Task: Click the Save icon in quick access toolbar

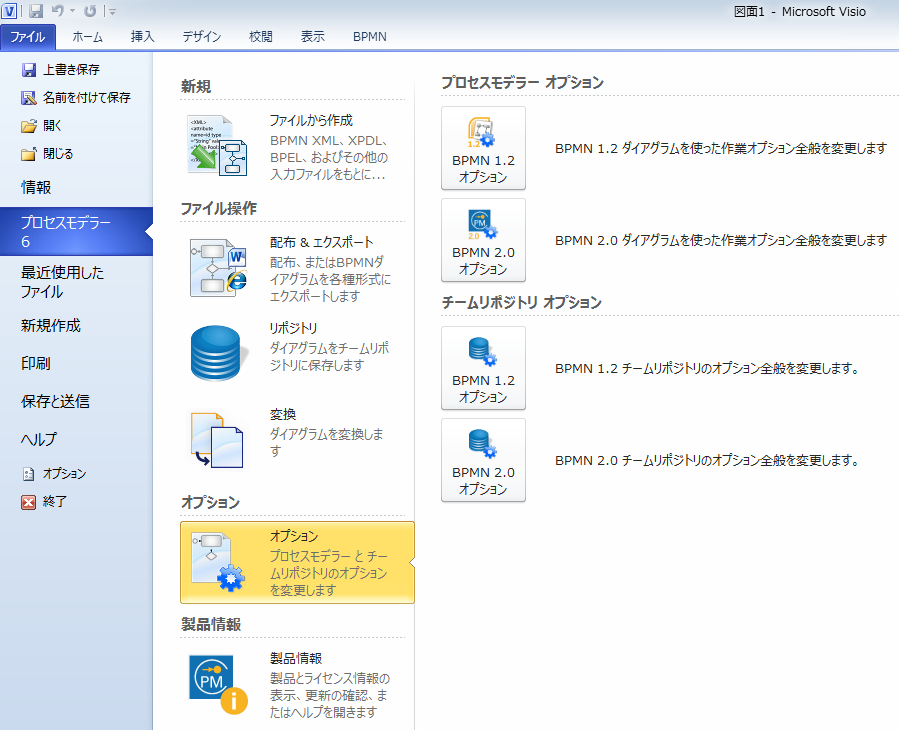Action: pos(36,11)
